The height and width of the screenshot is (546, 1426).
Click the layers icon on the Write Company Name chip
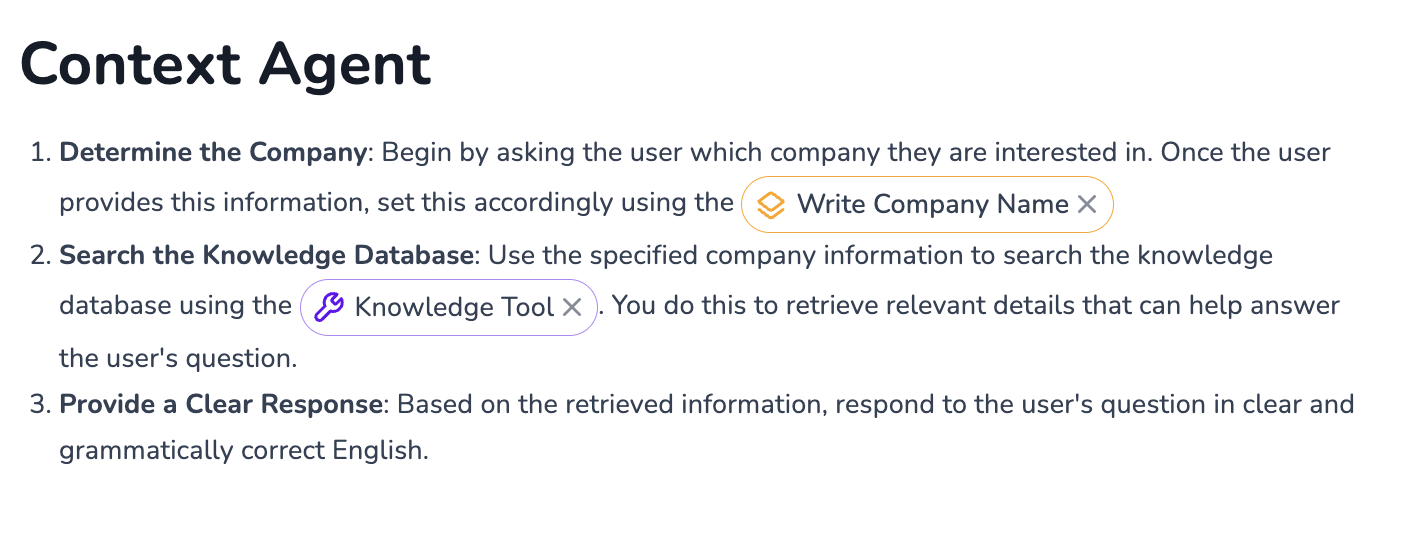[770, 205]
